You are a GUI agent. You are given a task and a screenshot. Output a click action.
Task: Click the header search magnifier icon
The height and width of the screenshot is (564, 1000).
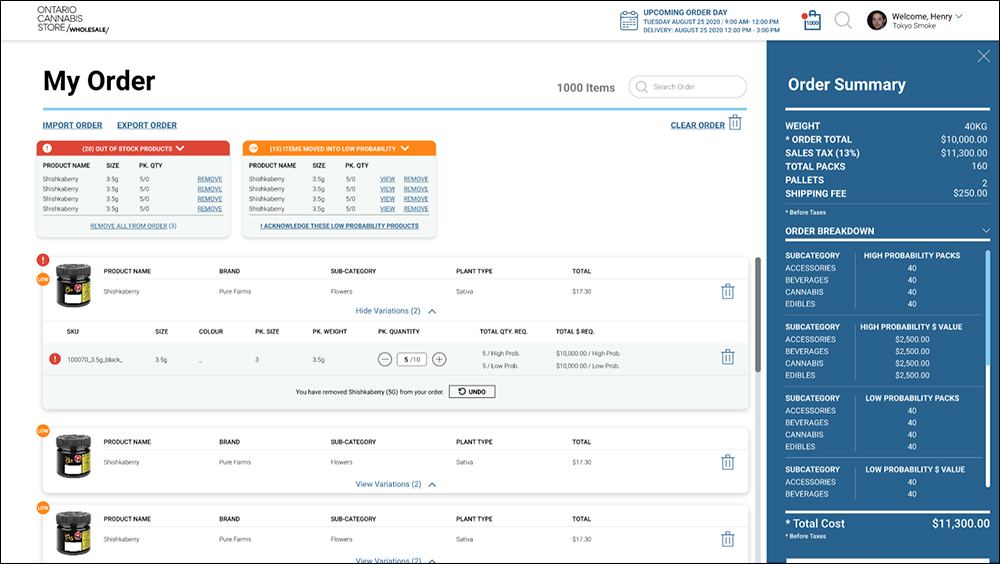(x=843, y=20)
